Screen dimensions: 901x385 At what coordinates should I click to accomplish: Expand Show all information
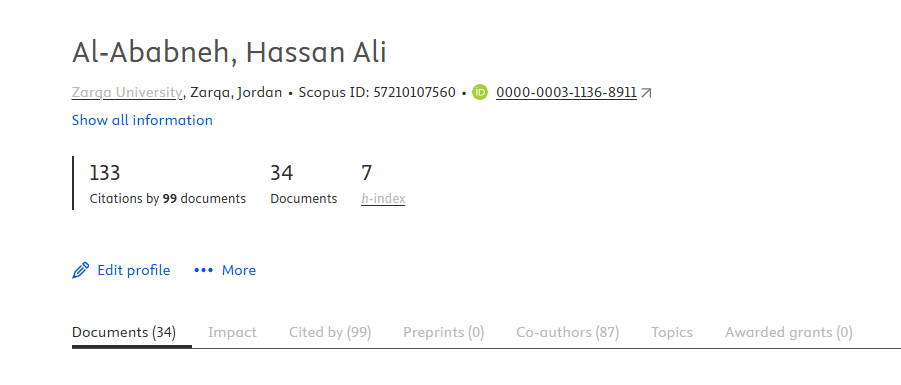pos(142,120)
